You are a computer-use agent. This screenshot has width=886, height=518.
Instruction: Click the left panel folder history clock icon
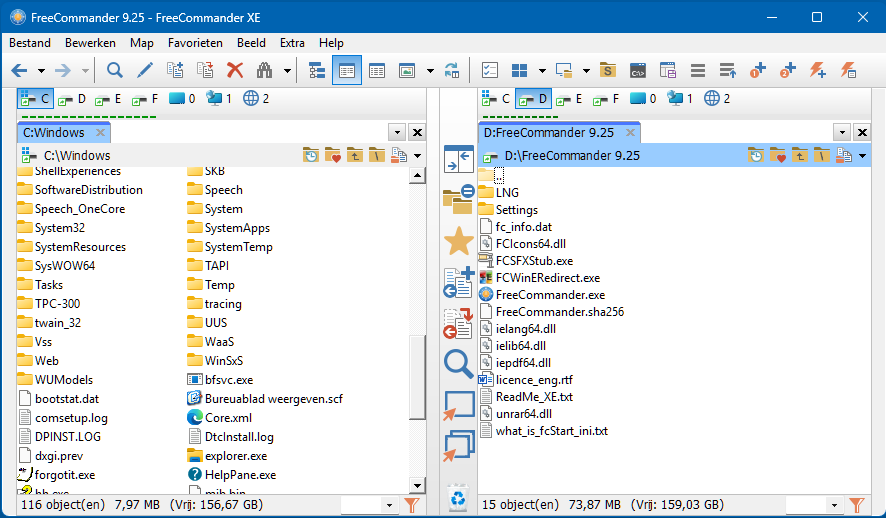pyautogui.click(x=311, y=155)
